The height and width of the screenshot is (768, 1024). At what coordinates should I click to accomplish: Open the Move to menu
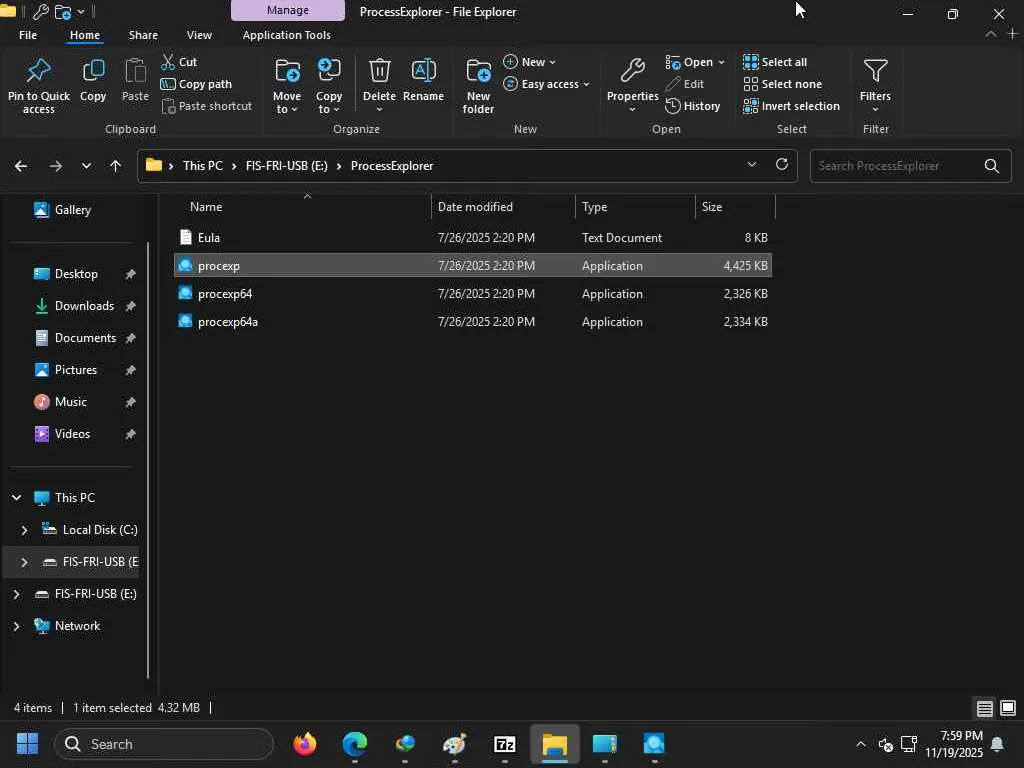(287, 86)
